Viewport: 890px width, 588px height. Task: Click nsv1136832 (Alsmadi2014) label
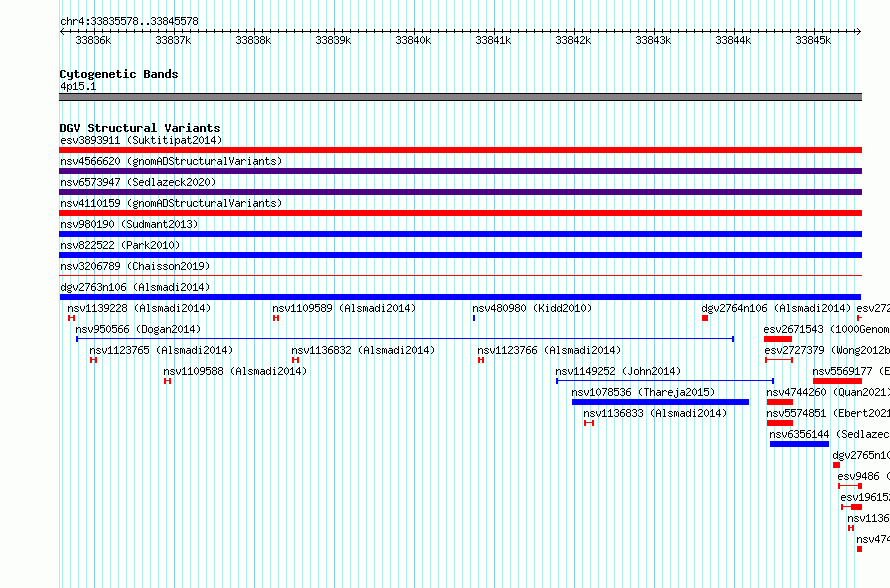point(363,350)
